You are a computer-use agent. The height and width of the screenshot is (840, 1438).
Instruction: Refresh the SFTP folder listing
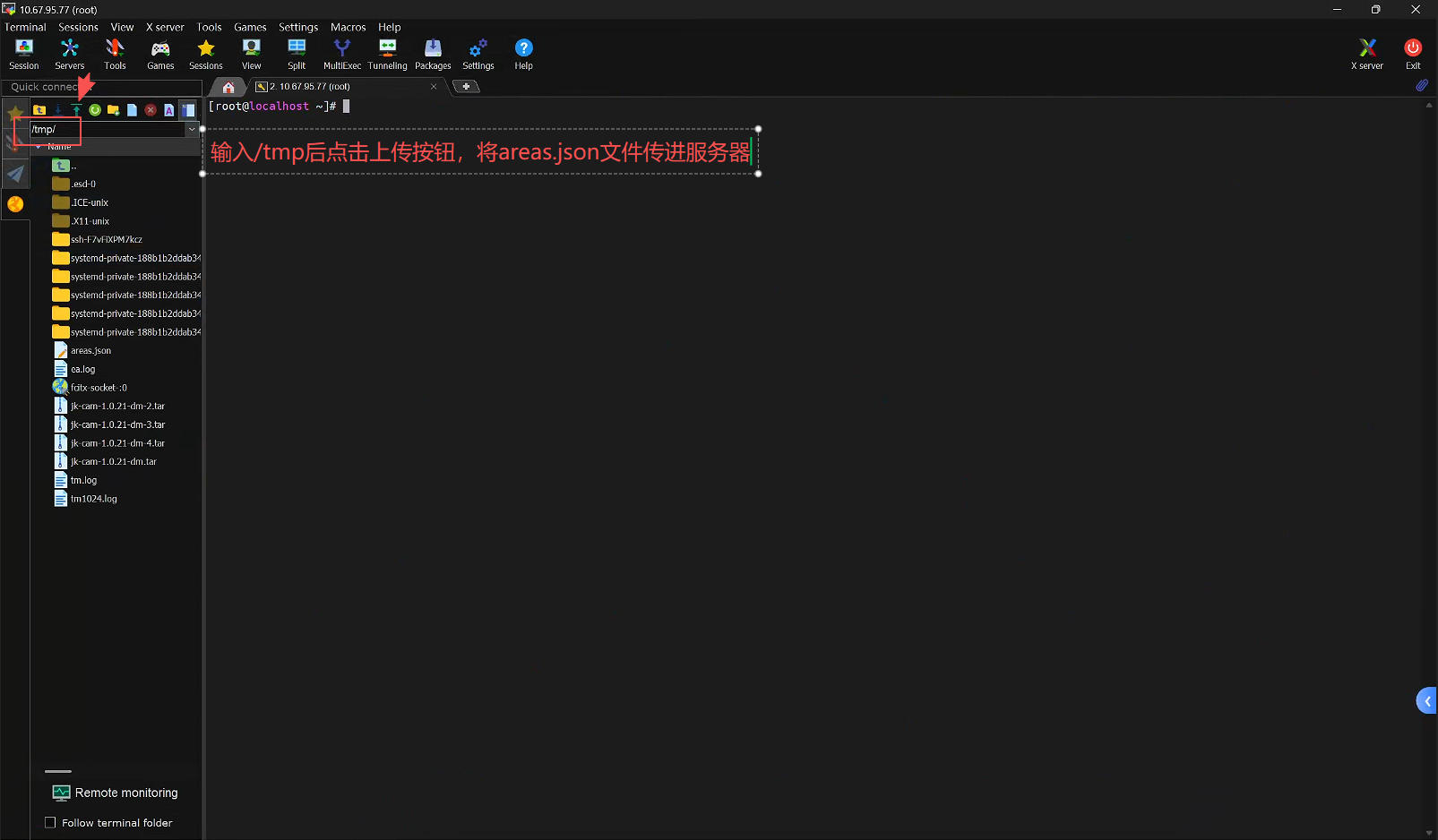tap(95, 110)
